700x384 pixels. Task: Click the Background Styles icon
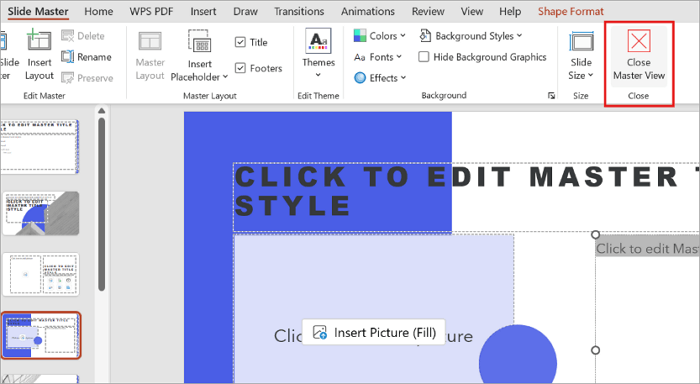425,36
